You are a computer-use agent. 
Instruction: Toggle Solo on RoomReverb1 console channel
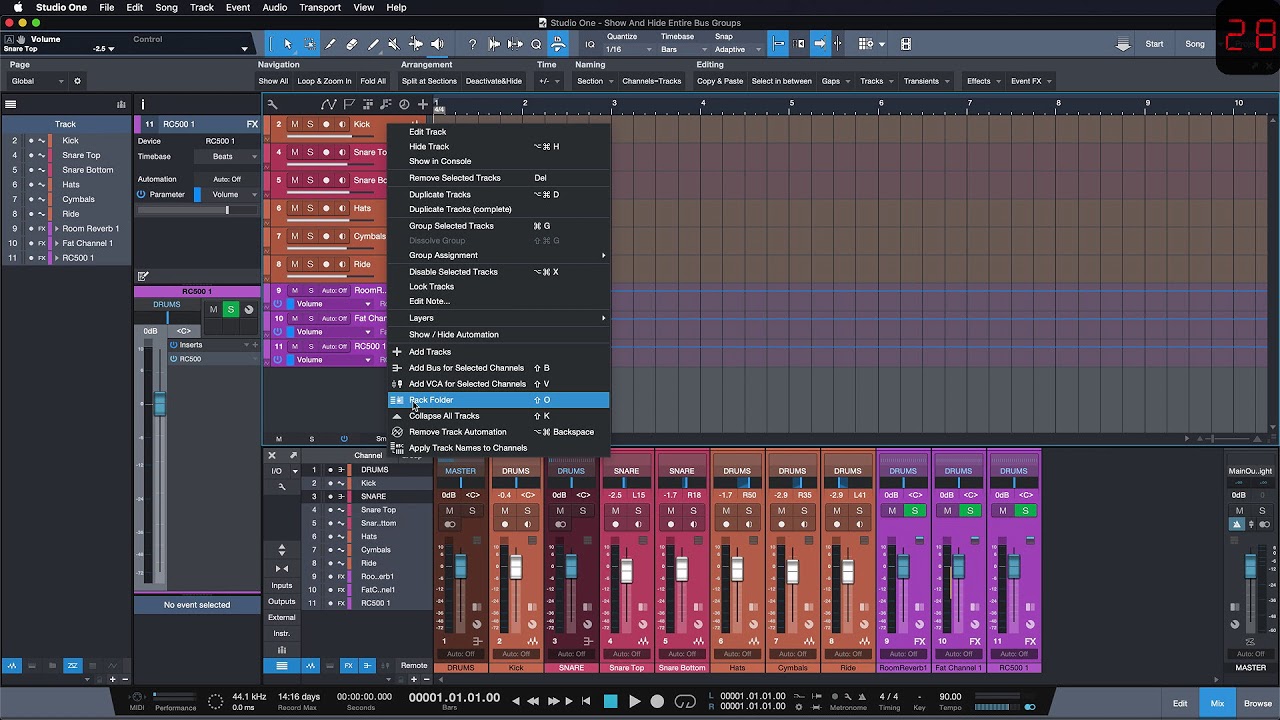pyautogui.click(x=914, y=511)
